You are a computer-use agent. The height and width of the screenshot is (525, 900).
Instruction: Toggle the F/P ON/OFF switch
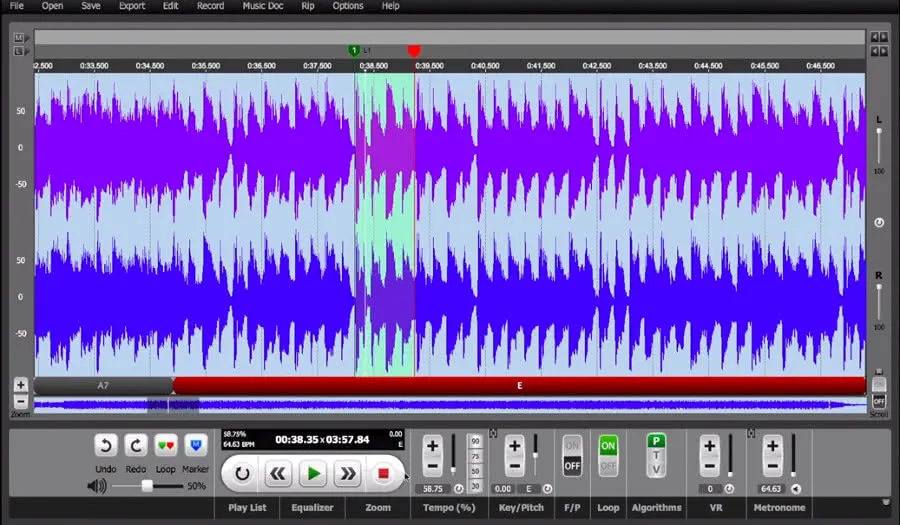[572, 455]
